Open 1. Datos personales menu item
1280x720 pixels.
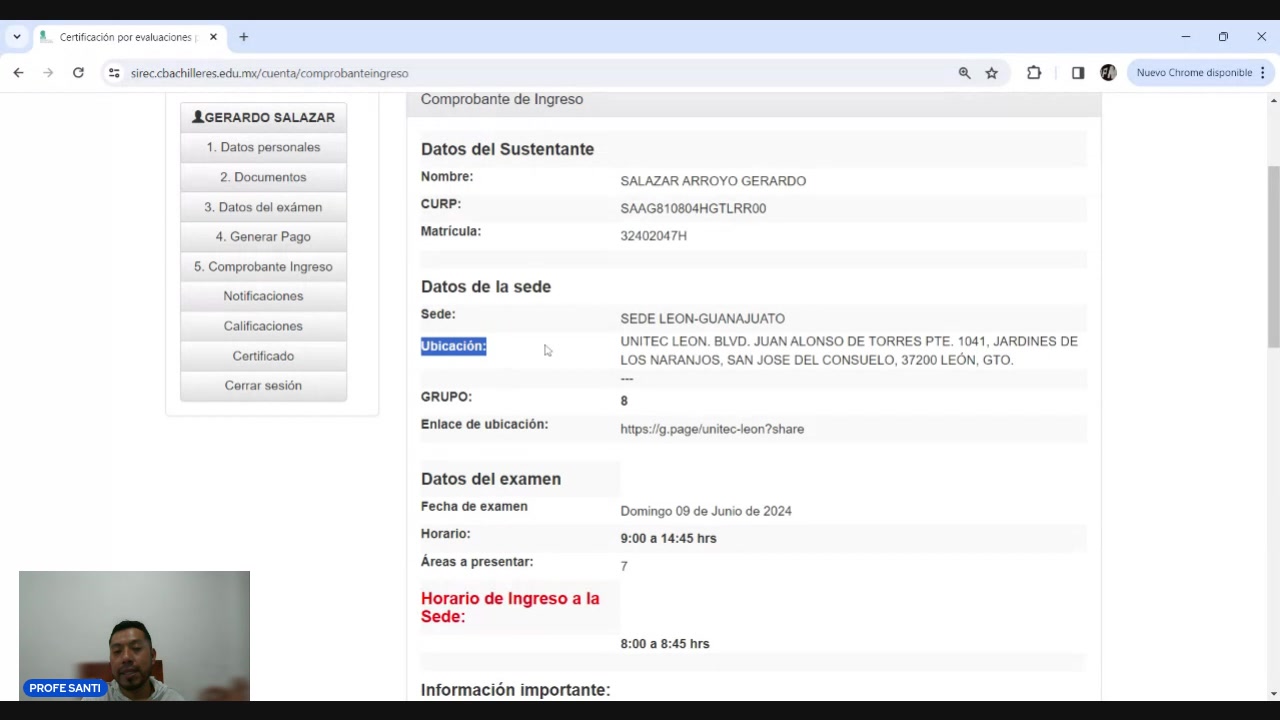coord(263,147)
